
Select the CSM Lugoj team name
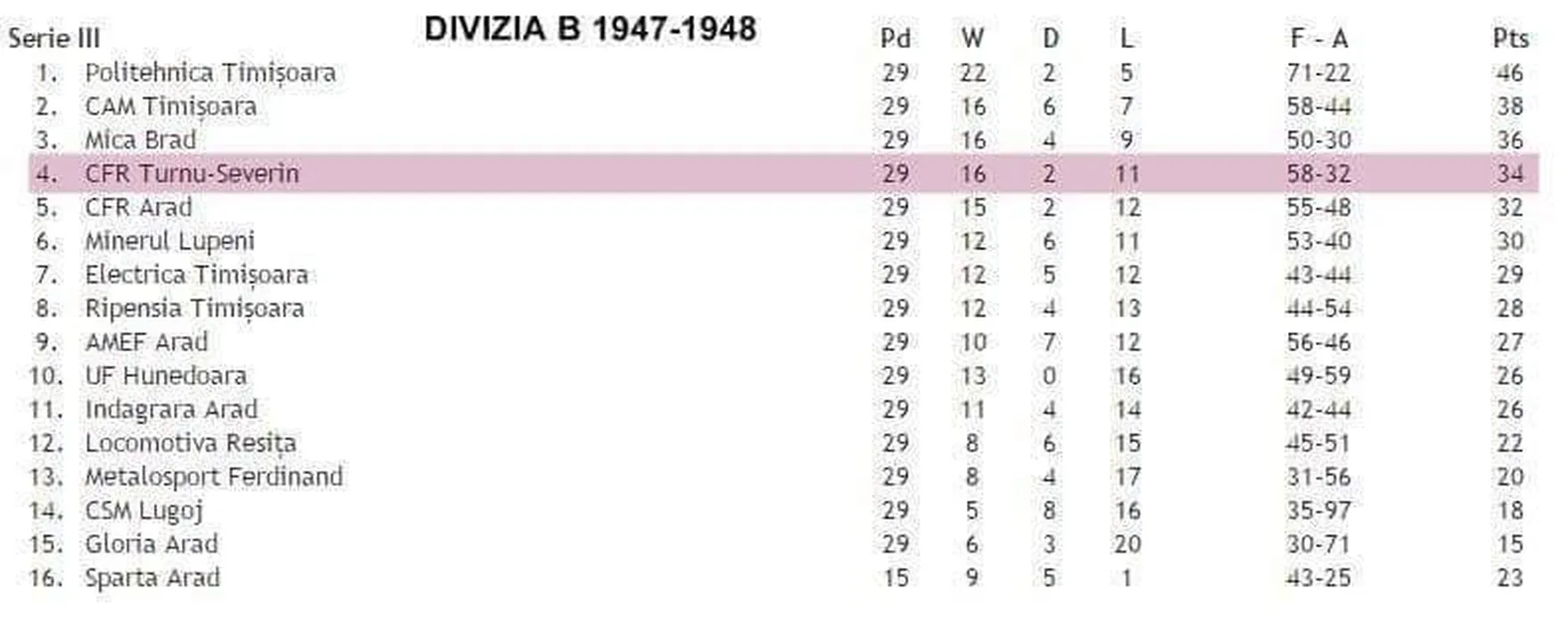pos(144,511)
